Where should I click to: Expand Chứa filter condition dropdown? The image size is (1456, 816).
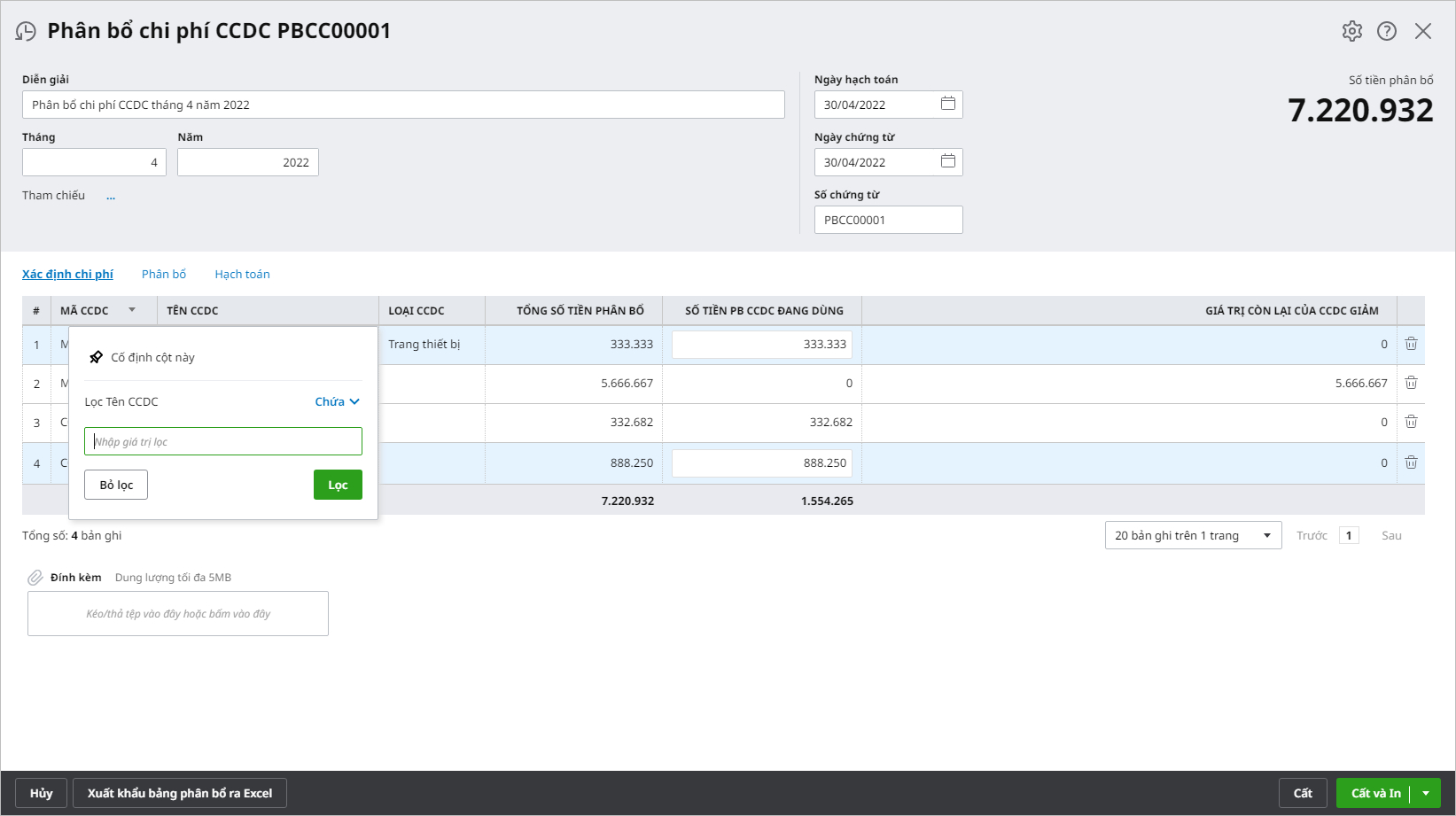tap(338, 401)
